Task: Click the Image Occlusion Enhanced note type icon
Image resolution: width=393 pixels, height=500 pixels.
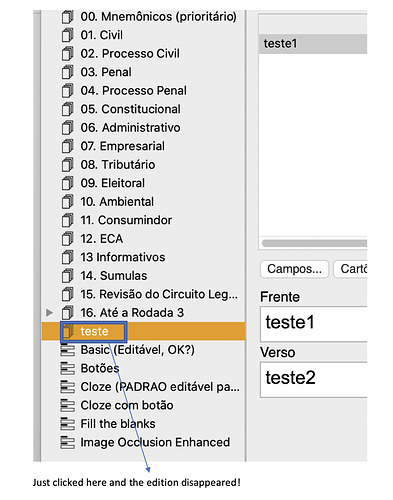Action: click(x=67, y=442)
